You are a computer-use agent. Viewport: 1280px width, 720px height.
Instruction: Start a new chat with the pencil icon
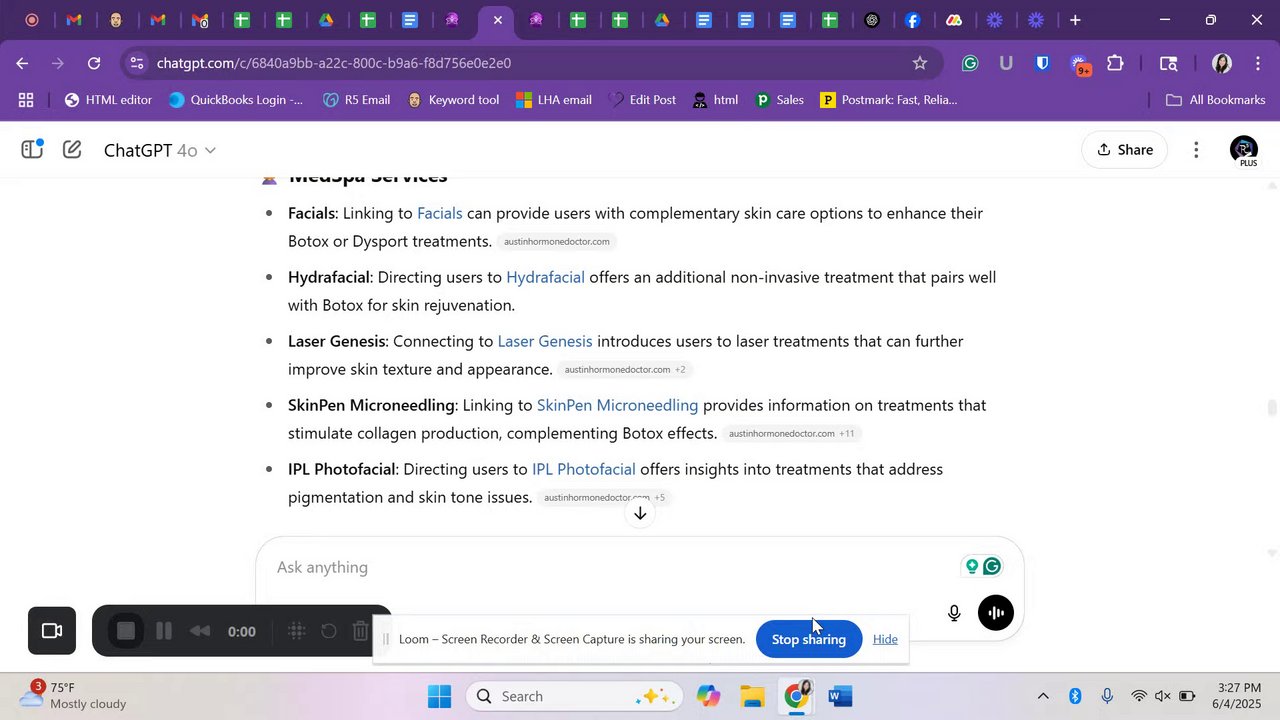(x=72, y=150)
